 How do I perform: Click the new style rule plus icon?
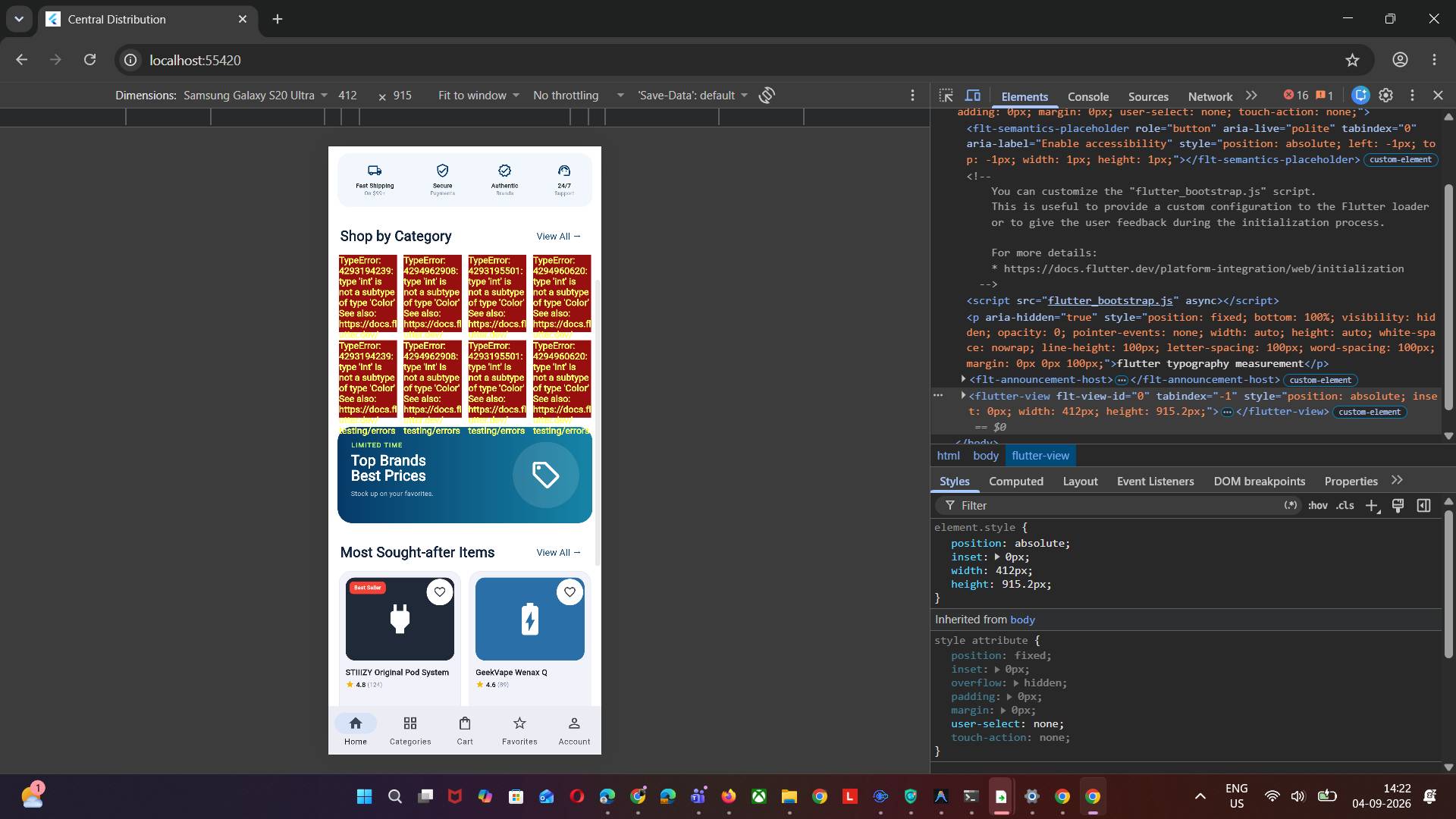tap(1372, 506)
